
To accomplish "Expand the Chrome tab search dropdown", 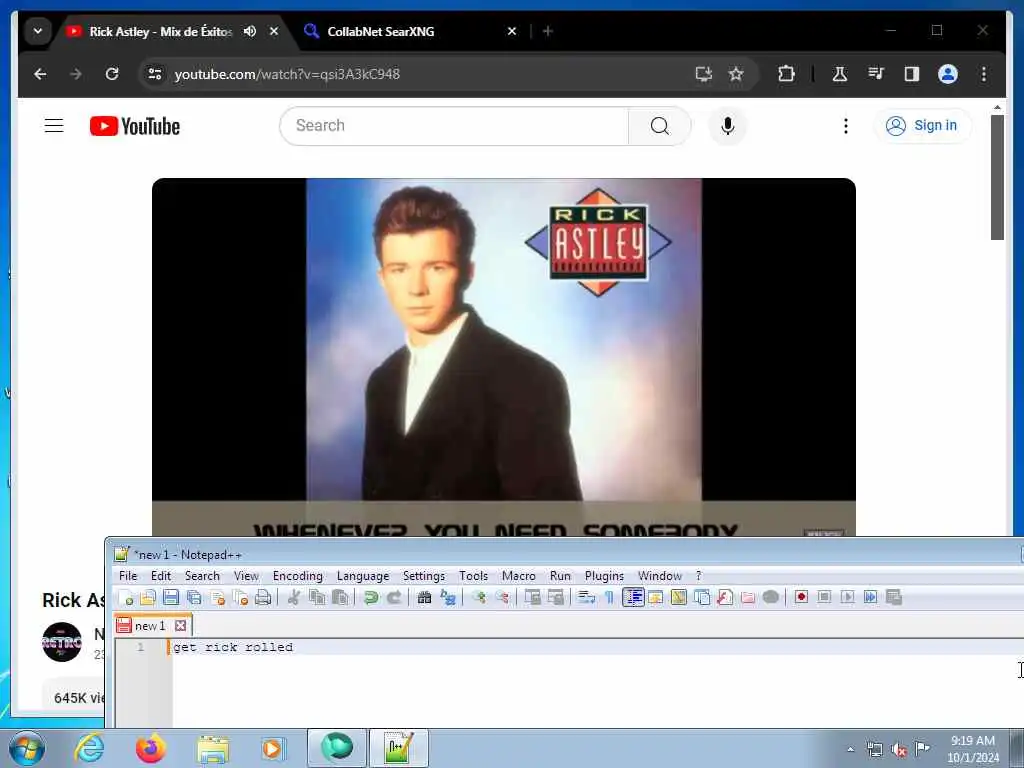I will click(38, 31).
